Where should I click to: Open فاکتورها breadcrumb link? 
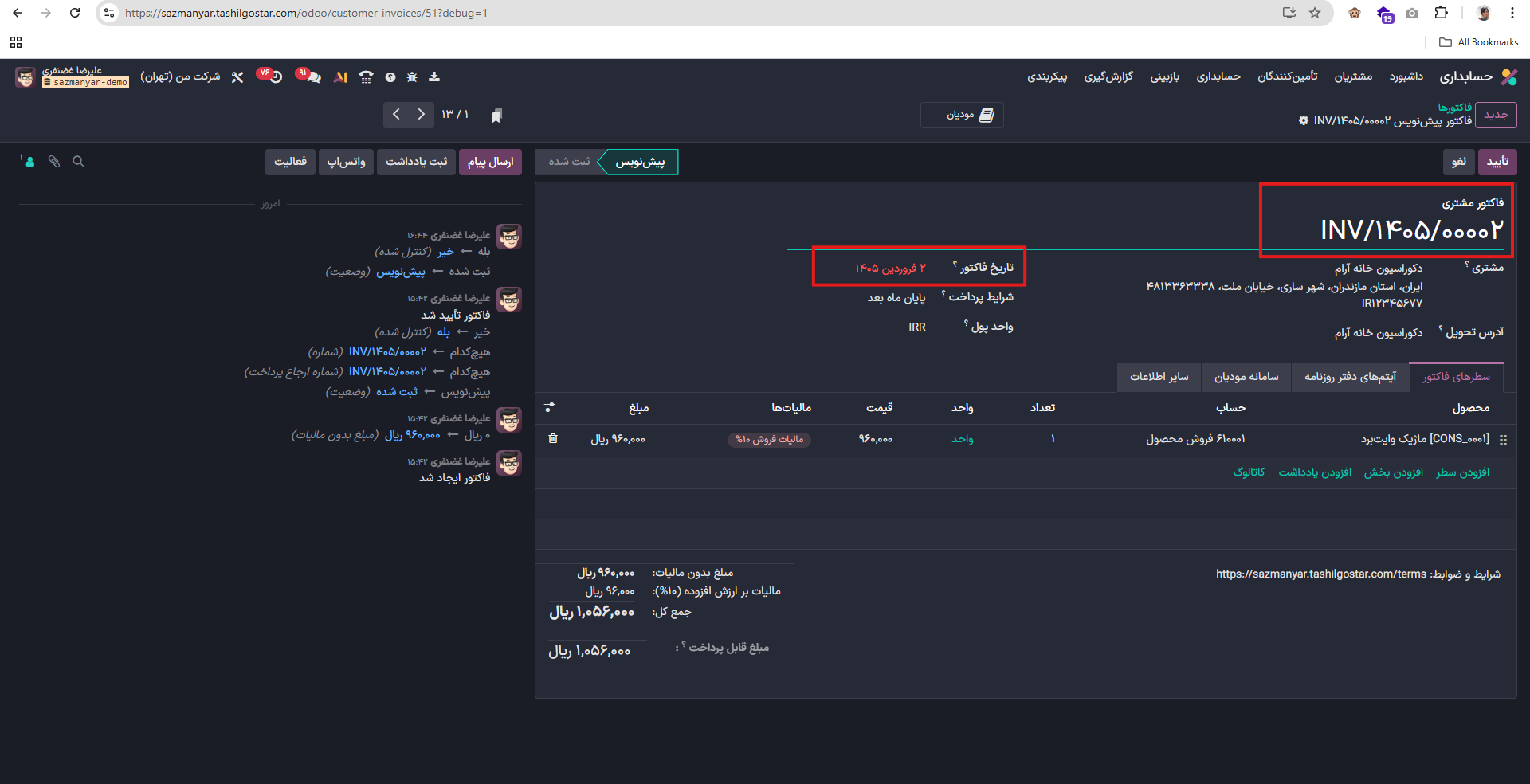pos(1454,108)
